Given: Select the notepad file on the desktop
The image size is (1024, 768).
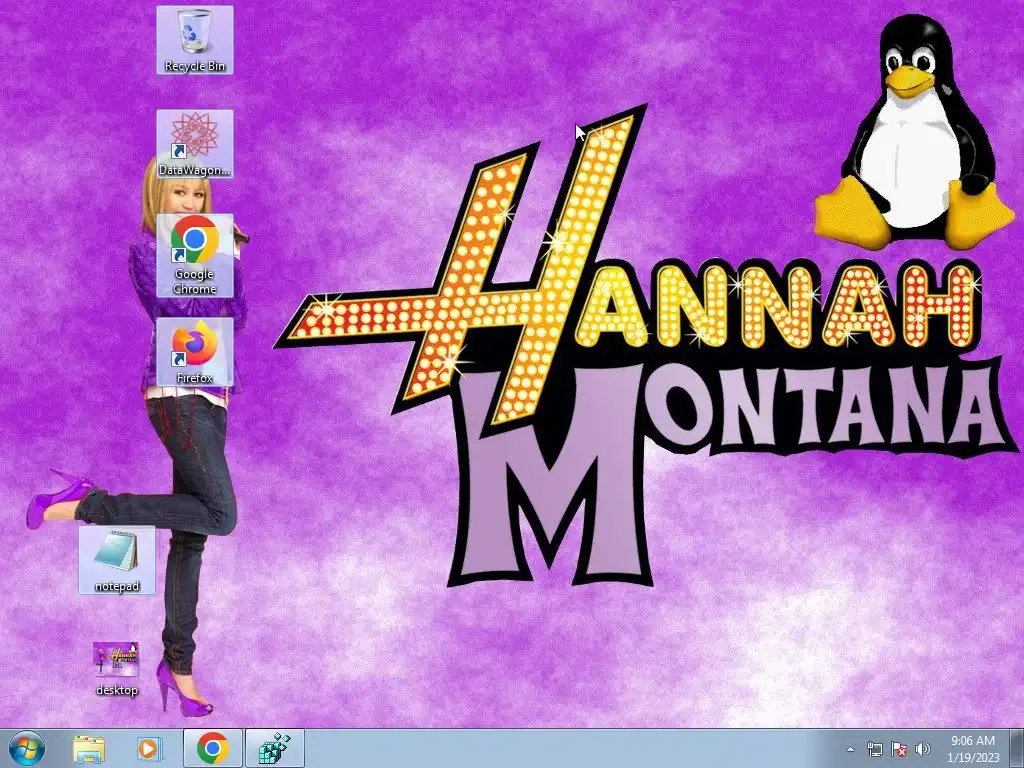Looking at the screenshot, I should (117, 560).
